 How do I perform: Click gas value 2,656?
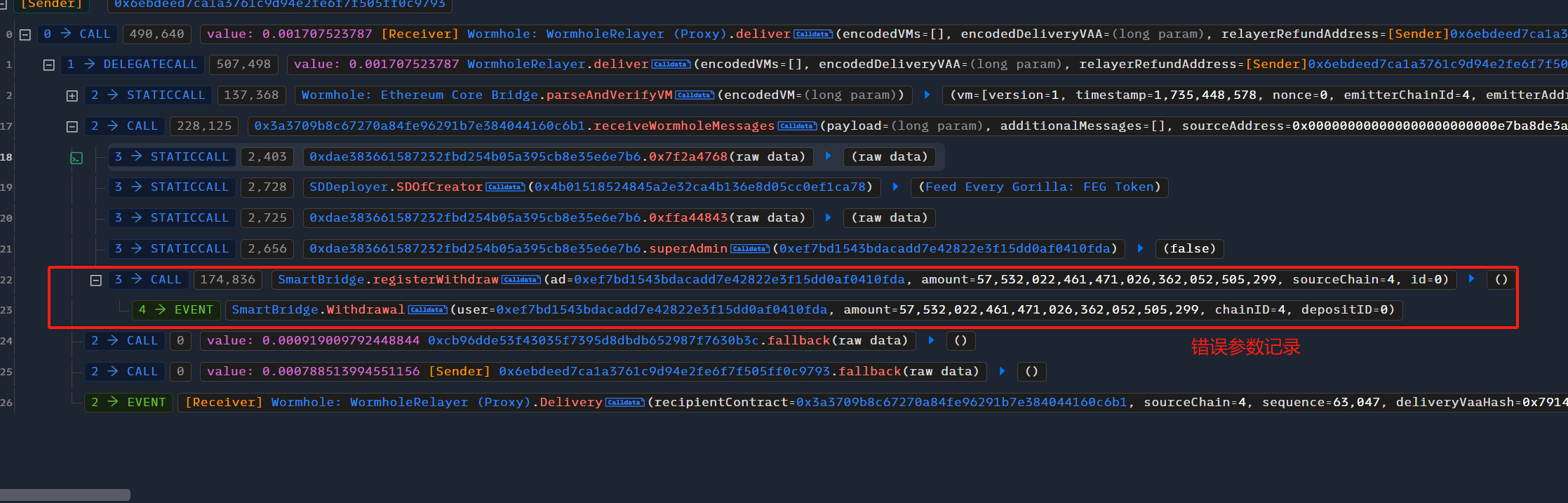point(267,249)
